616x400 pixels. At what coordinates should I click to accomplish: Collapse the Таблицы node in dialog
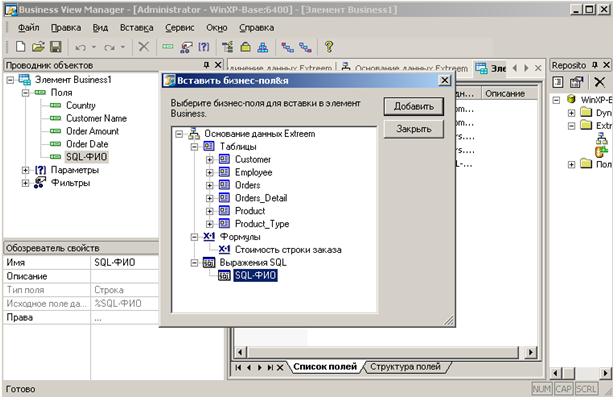[194, 147]
